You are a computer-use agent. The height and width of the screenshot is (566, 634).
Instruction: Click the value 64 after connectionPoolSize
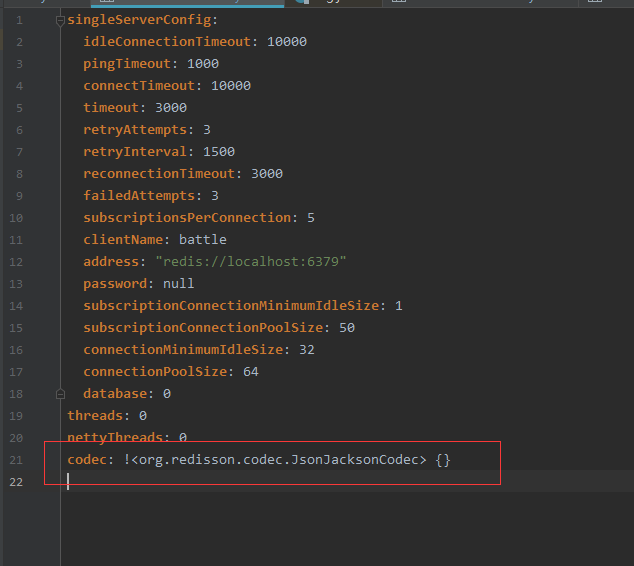251,372
